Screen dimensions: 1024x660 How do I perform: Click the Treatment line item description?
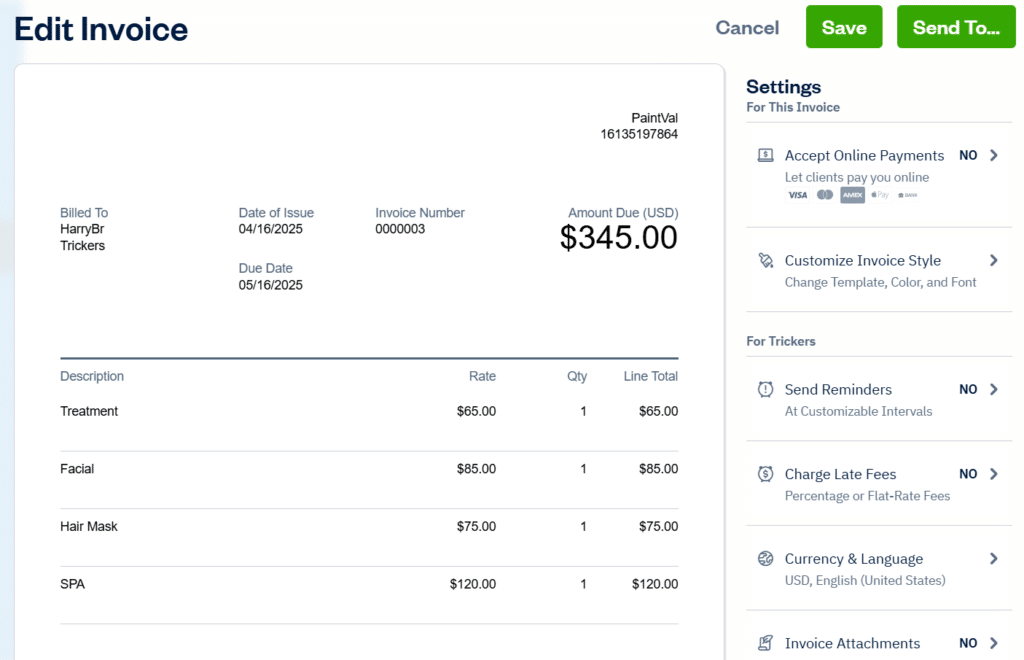click(89, 411)
